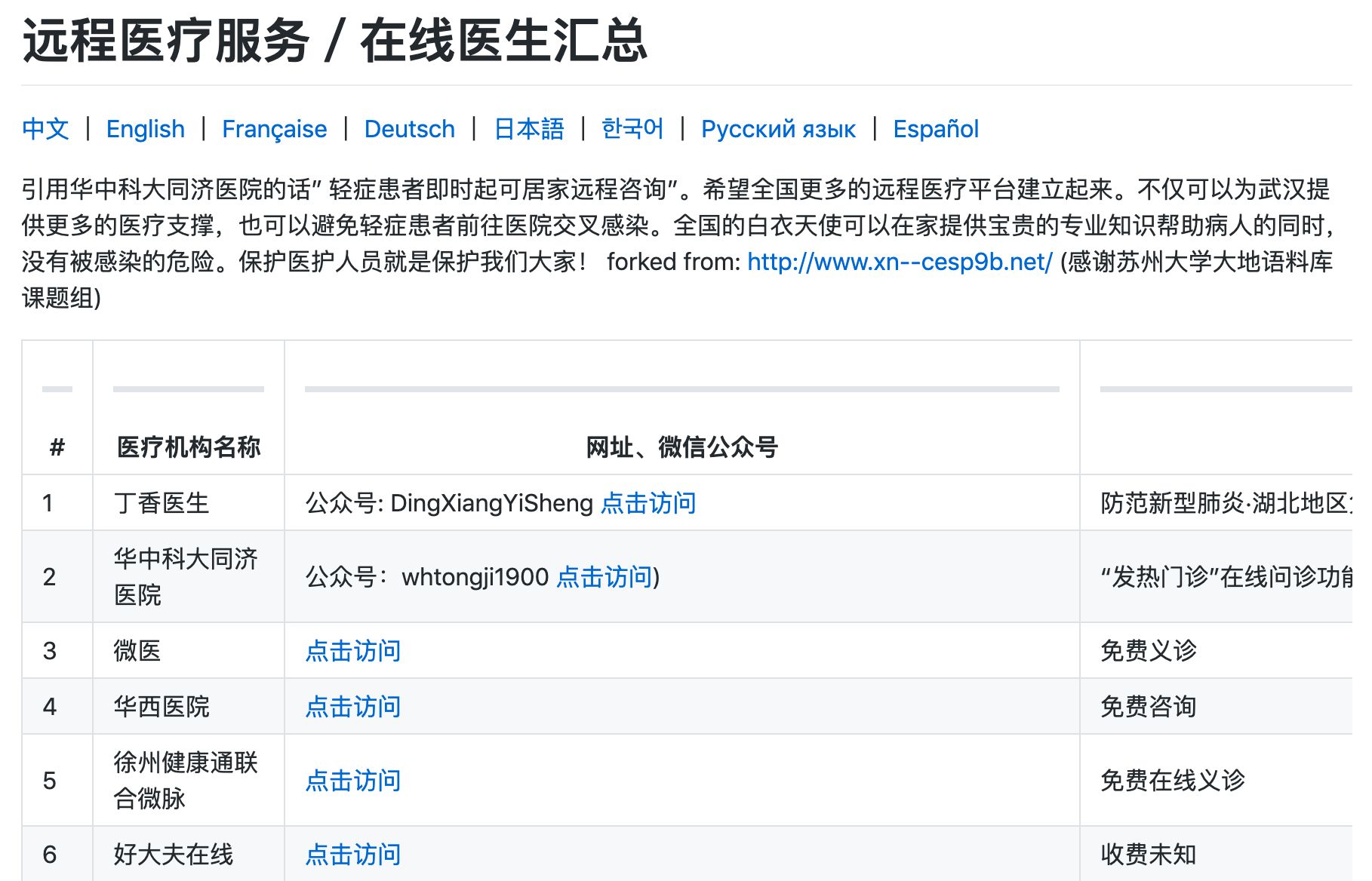1372x881 pixels.
Task: Open the Française language link
Action: [x=275, y=129]
